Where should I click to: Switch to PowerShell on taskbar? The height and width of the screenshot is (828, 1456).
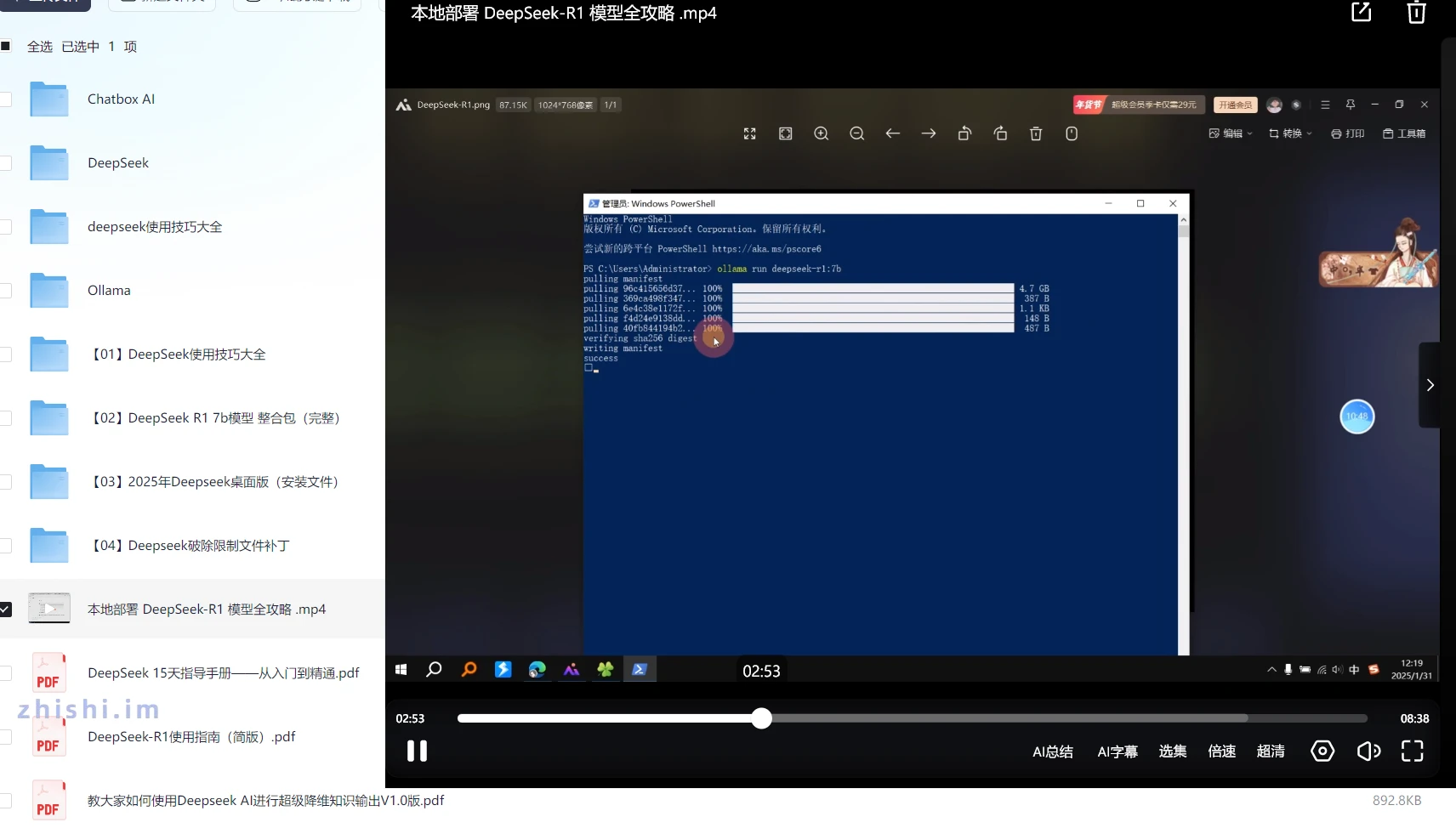click(x=640, y=670)
